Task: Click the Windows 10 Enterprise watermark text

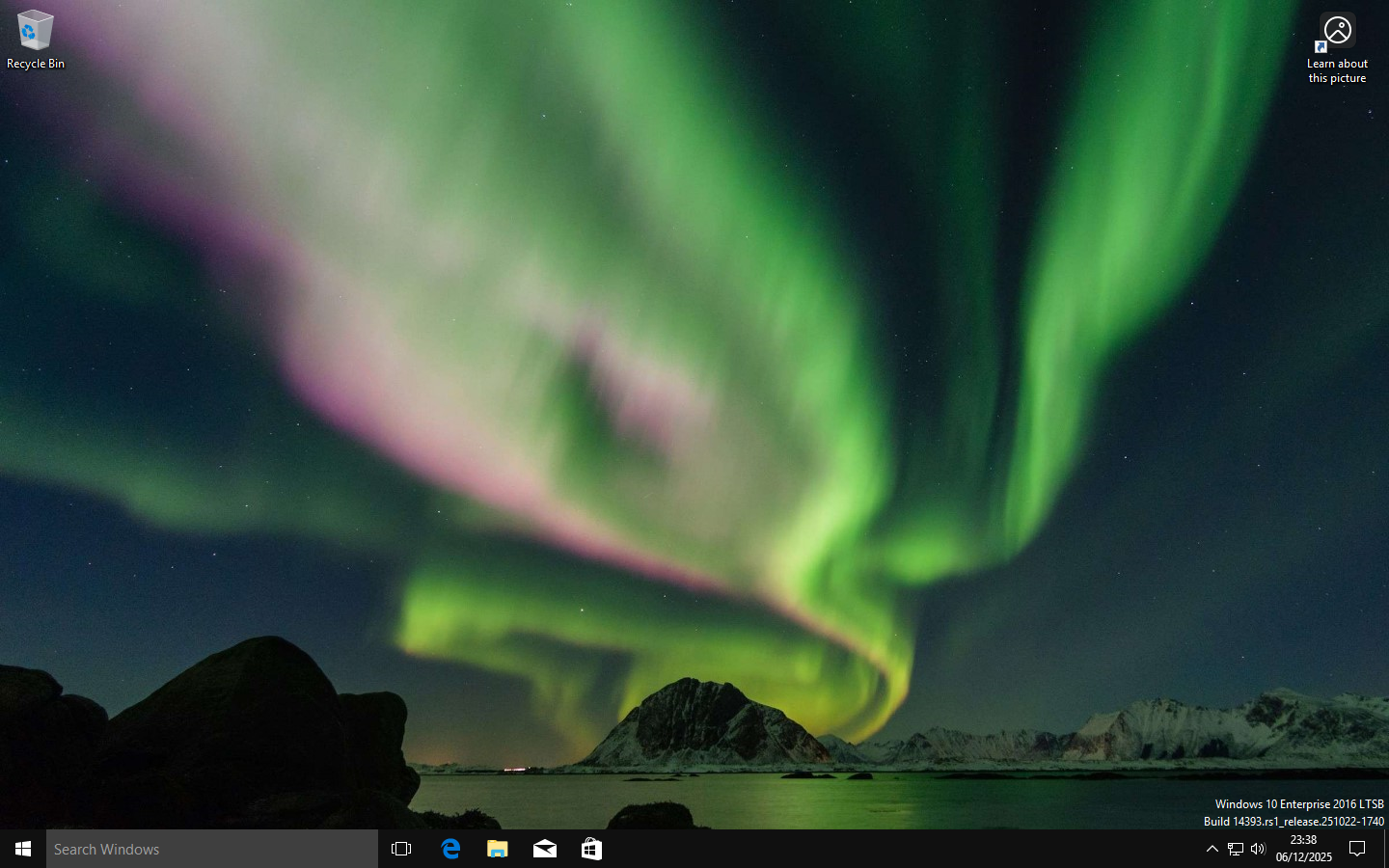Action: 1298,804
